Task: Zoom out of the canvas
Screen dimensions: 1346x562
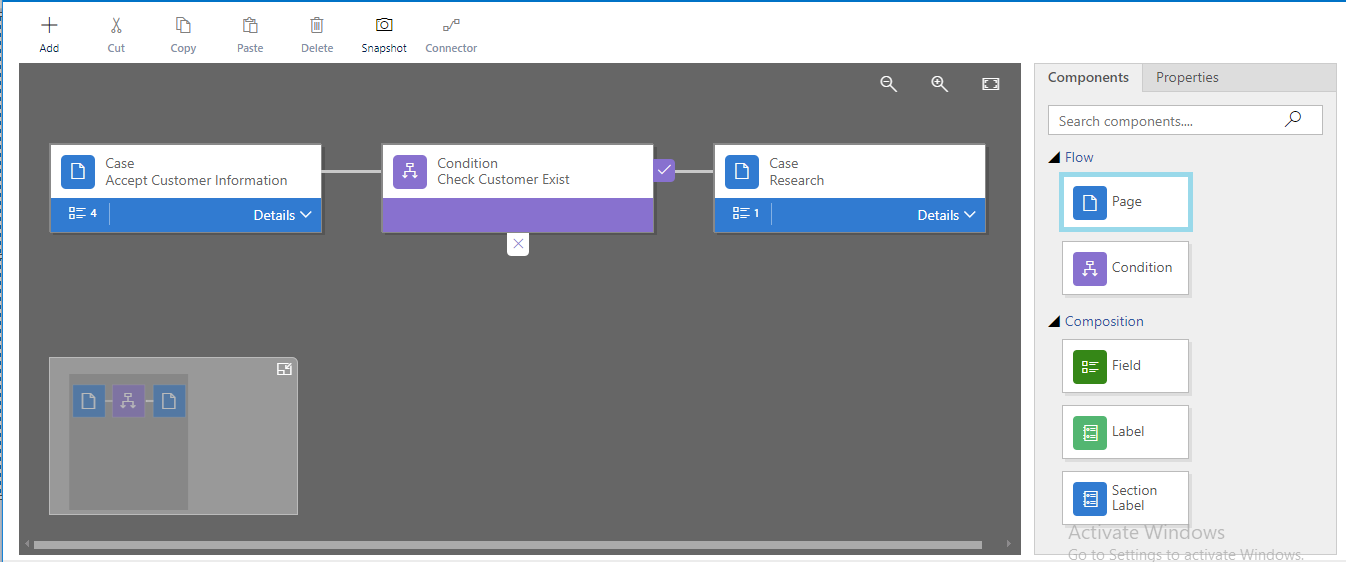Action: pyautogui.click(x=888, y=84)
